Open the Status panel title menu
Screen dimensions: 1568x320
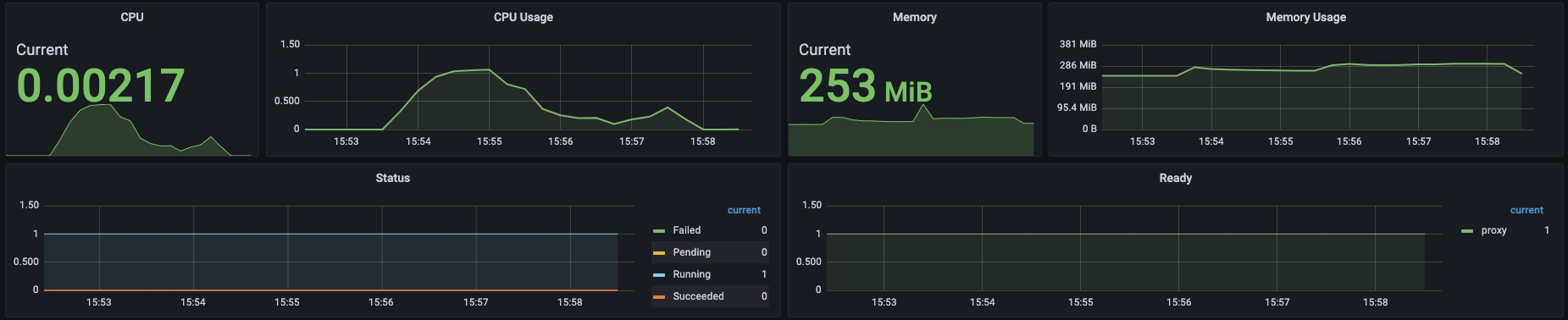393,178
